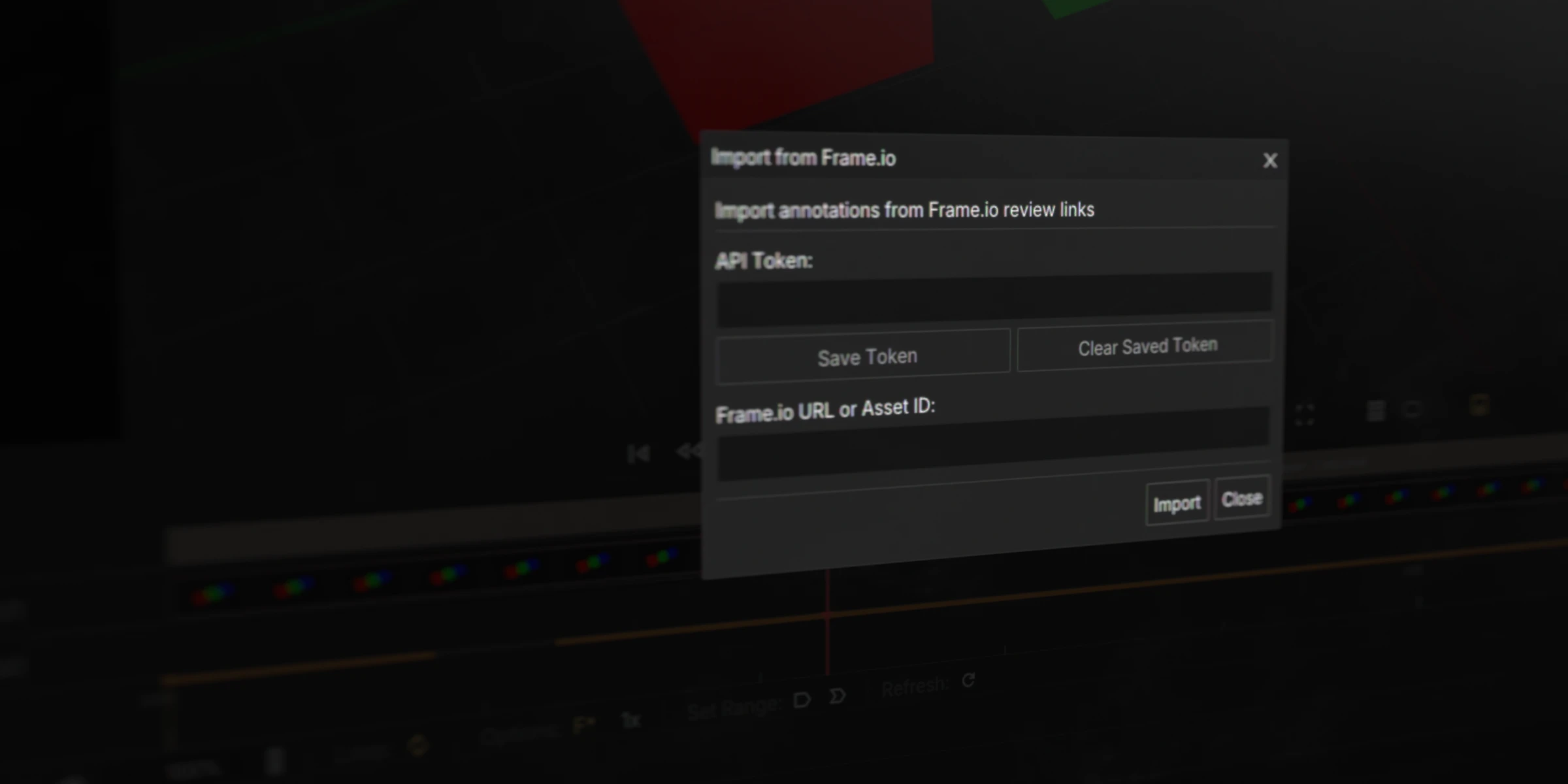Click the Set Range out-point icon
Image resolution: width=1568 pixels, height=784 pixels.
coord(838,696)
